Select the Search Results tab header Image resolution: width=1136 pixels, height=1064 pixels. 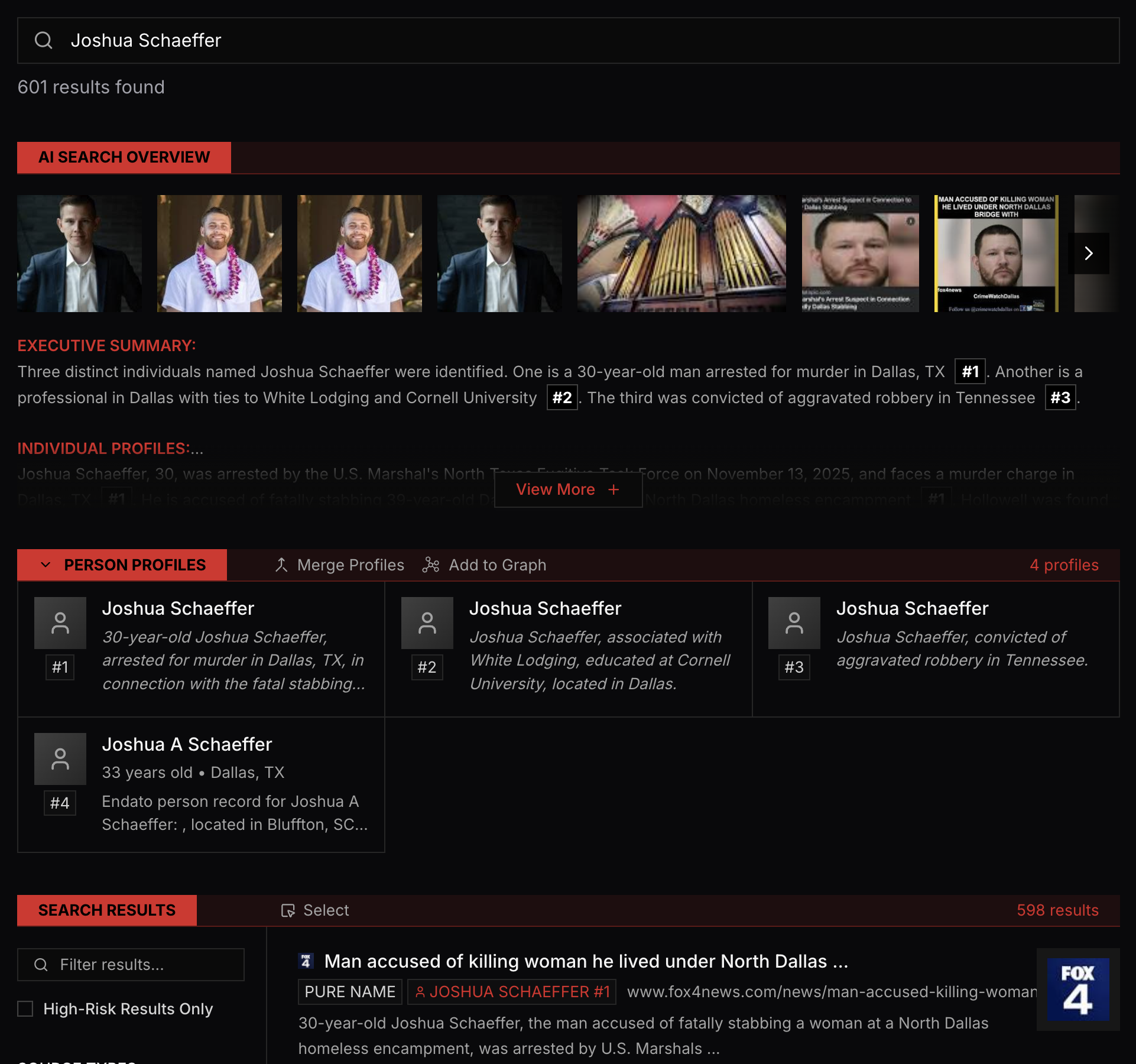(107, 910)
